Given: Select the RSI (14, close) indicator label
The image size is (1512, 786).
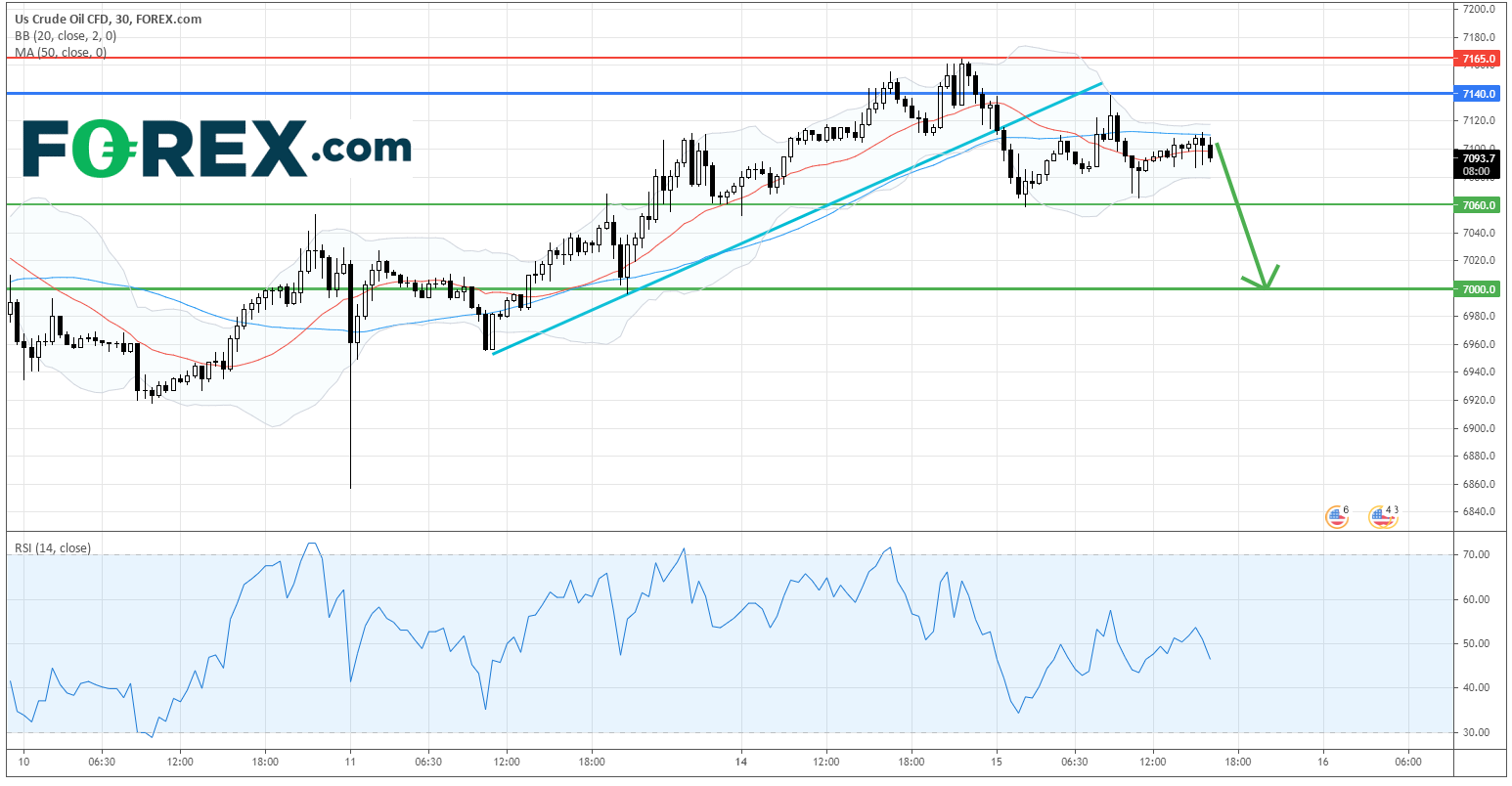Looking at the screenshot, I should click(53, 548).
